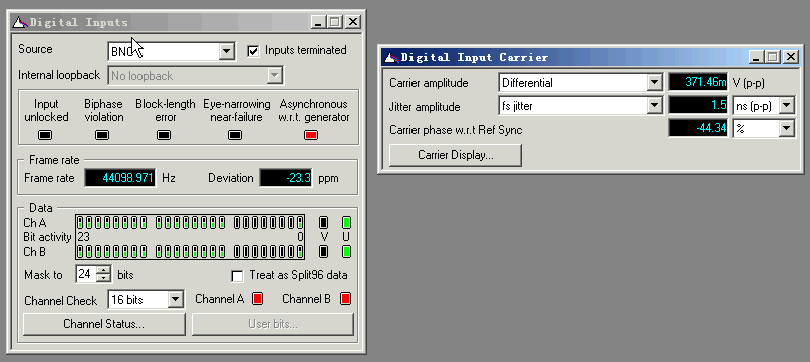Viewport: 810px width, 362px height.
Task: Click the Digital Inputs window title icon
Action: click(x=19, y=22)
